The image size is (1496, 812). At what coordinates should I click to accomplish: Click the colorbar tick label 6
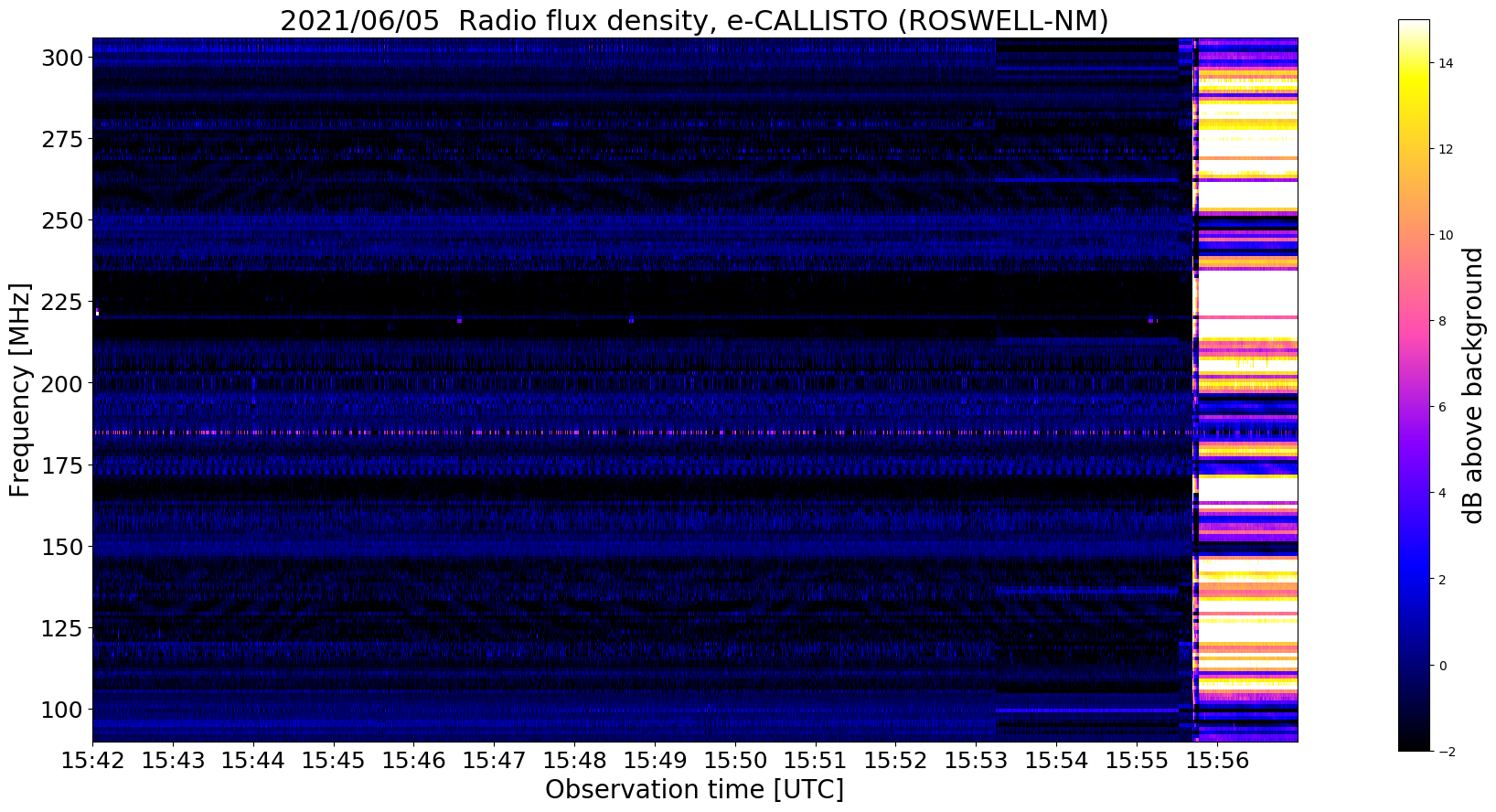click(x=1443, y=407)
